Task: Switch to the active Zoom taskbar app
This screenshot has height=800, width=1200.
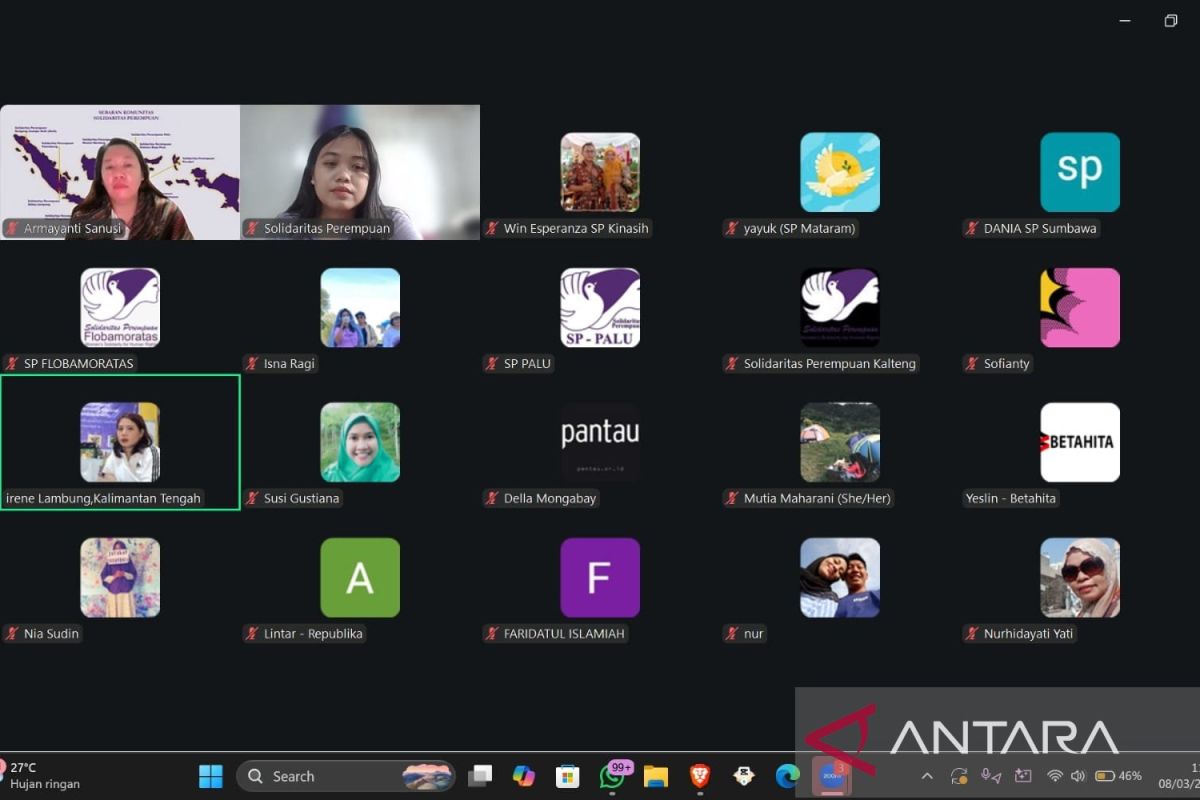Action: click(x=831, y=776)
